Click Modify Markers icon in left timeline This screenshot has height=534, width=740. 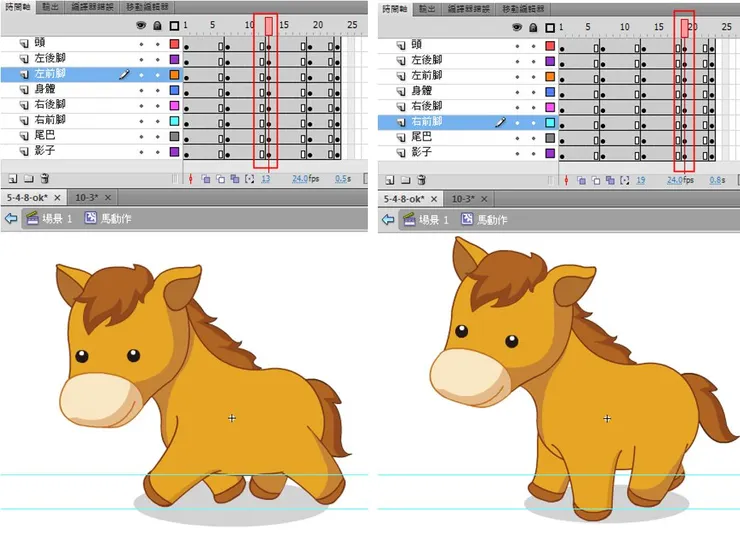click(x=250, y=179)
